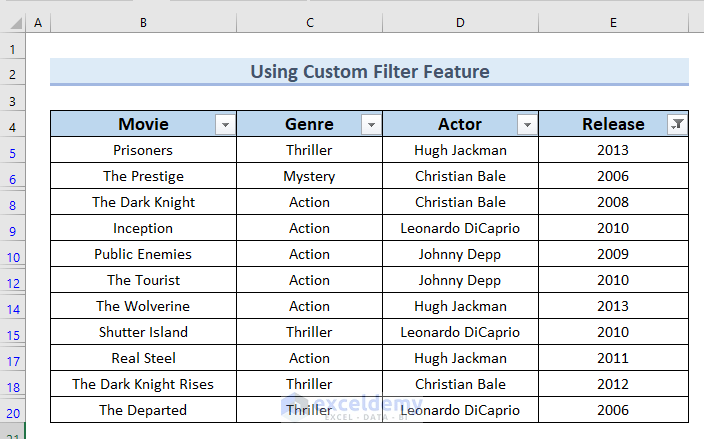Select column C header
This screenshot has height=439, width=704.
(309, 22)
